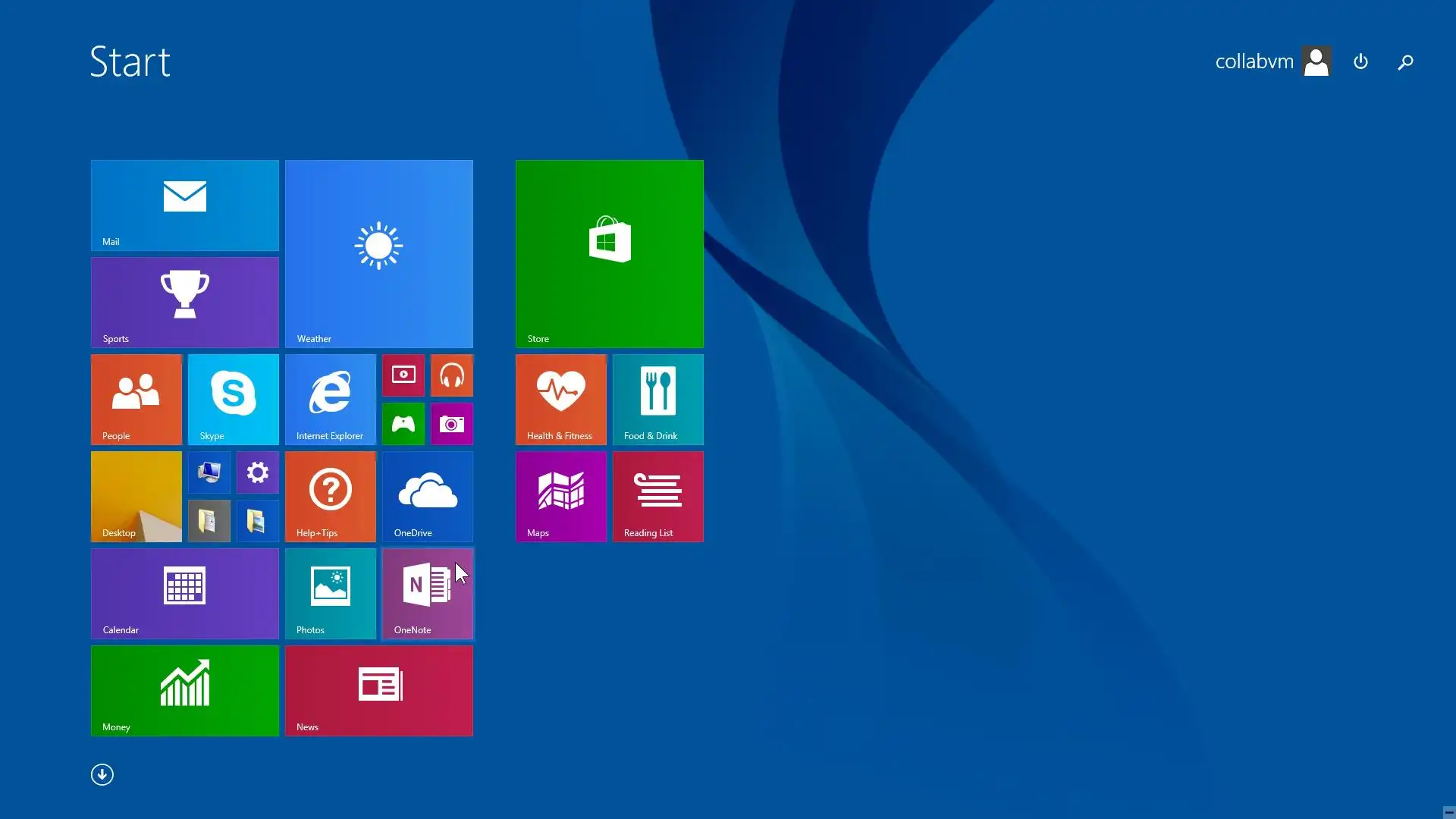Open the Mail tile
The image size is (1456, 819).
point(184,205)
